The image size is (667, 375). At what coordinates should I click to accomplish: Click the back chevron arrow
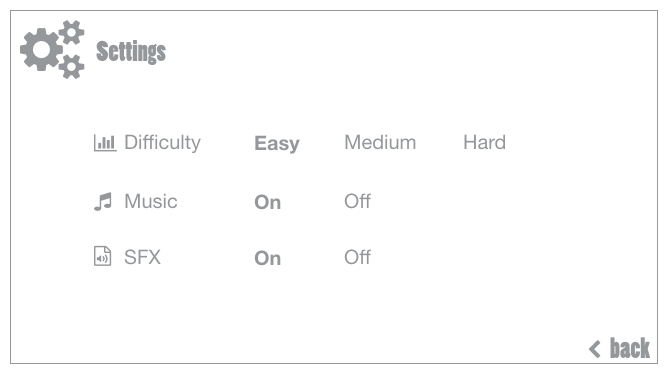click(595, 349)
